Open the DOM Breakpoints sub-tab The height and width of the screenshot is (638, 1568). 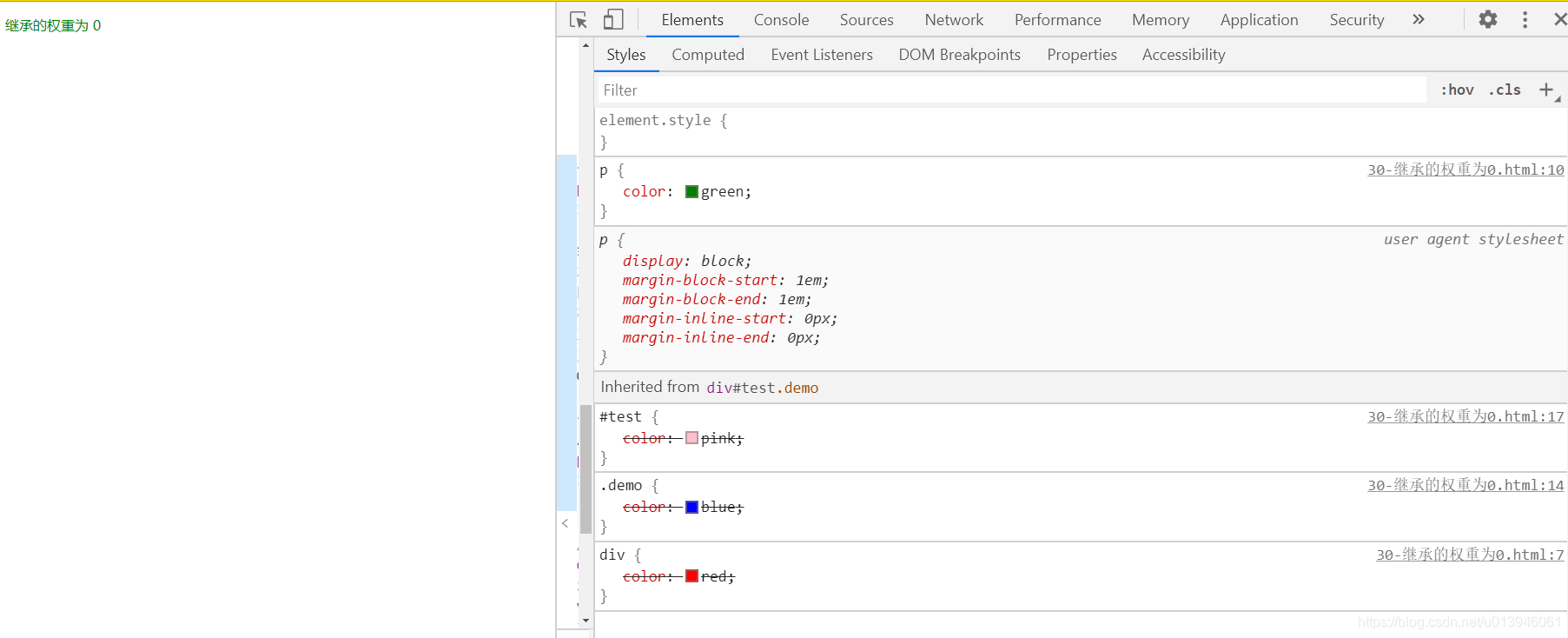(959, 55)
